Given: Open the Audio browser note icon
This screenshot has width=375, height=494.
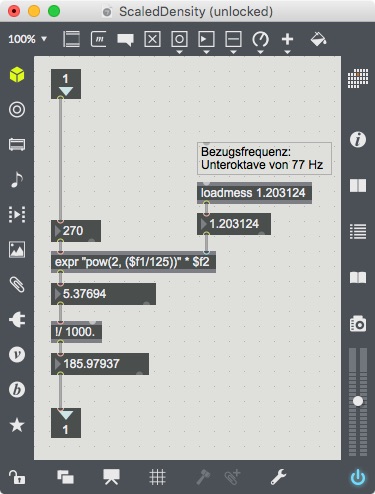Looking at the screenshot, I should pos(17,180).
